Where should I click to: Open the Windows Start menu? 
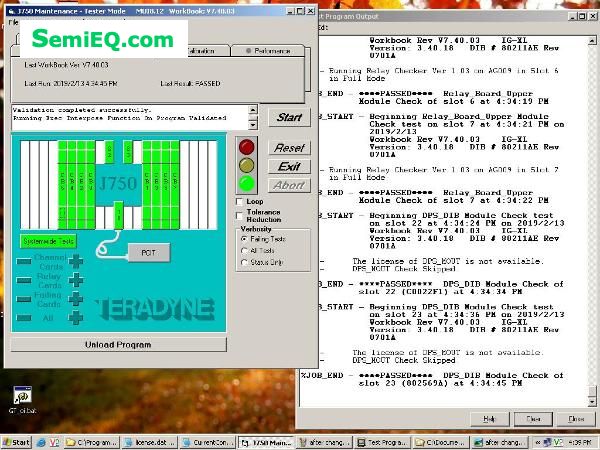(16, 443)
